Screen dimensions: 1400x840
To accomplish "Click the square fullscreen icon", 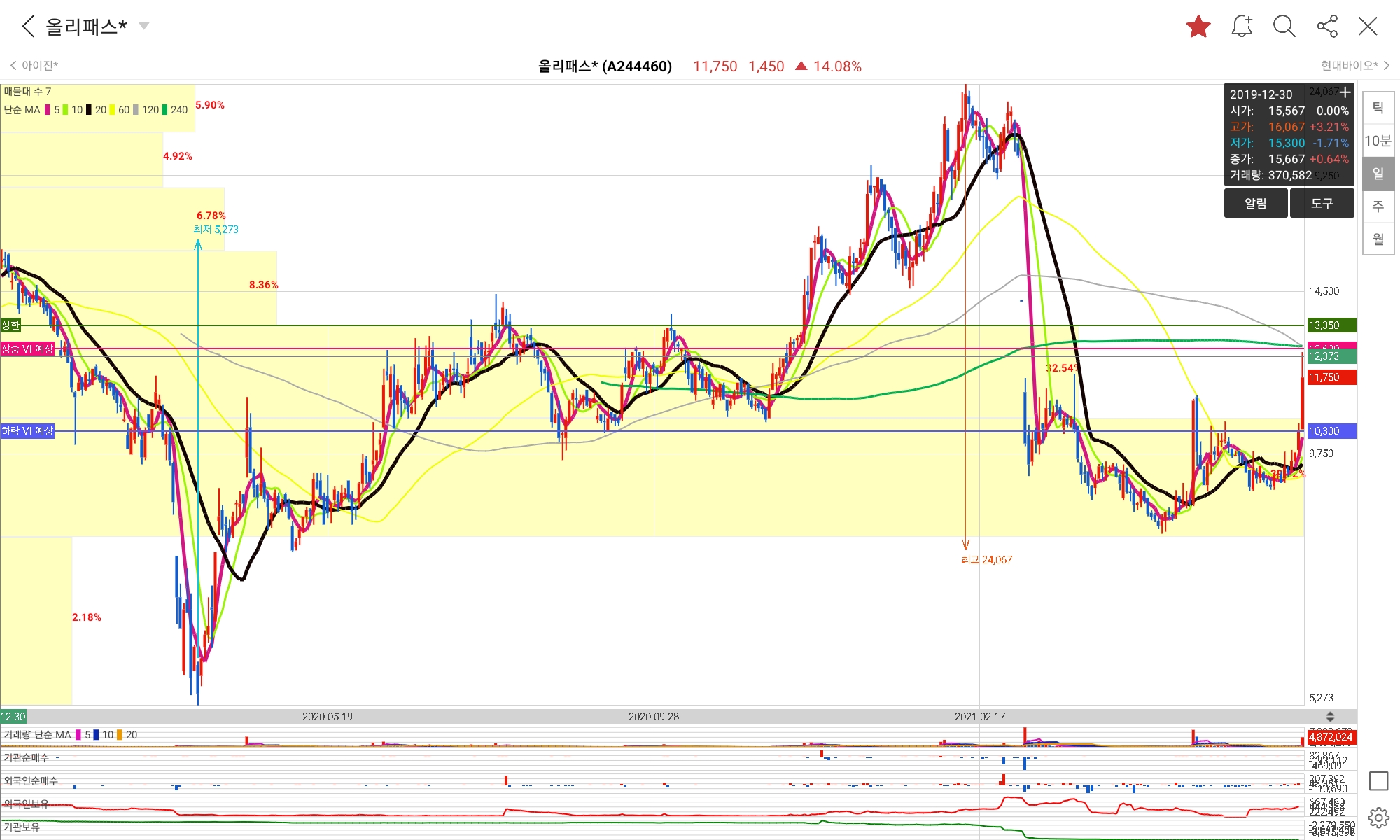I will pyautogui.click(x=1378, y=780).
